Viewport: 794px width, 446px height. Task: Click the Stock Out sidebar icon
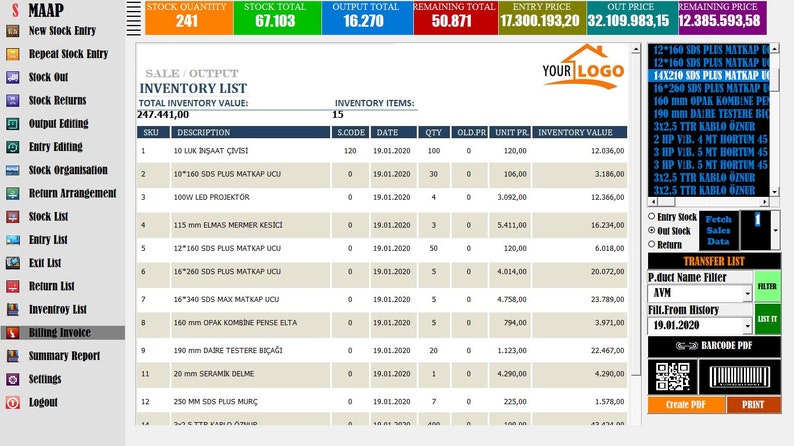[13, 77]
